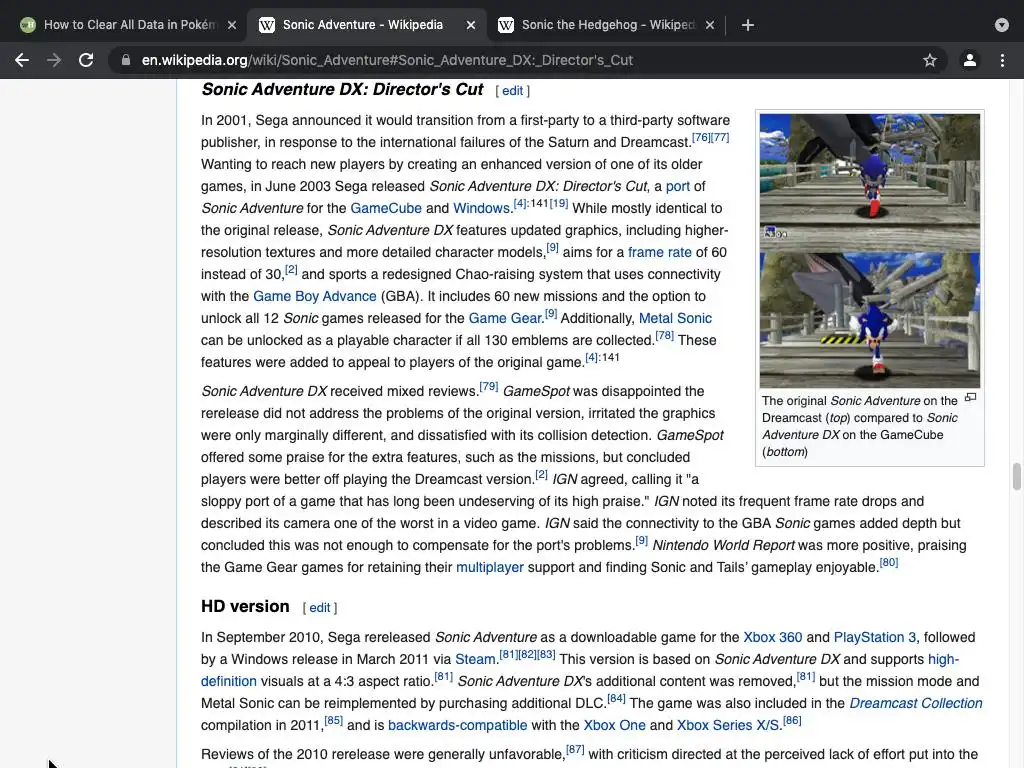This screenshot has width=1024, height=768.
Task: Jump to citation [77]
Action: [x=720, y=137]
